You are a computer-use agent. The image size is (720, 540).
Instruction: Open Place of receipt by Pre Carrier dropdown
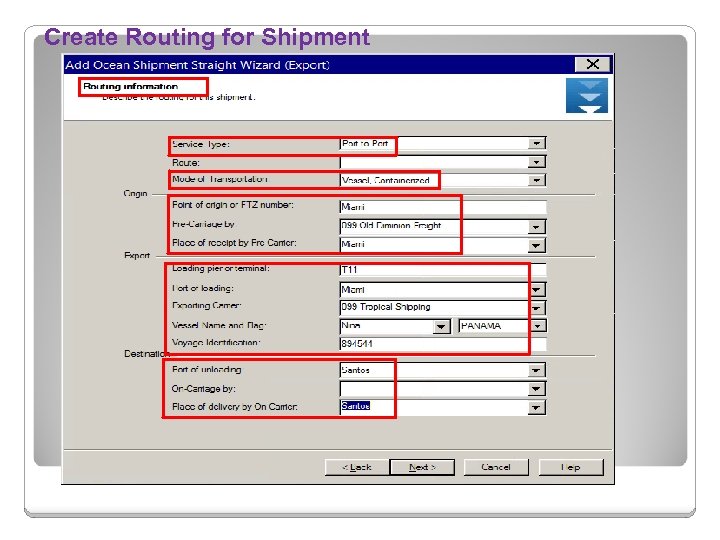click(x=536, y=245)
